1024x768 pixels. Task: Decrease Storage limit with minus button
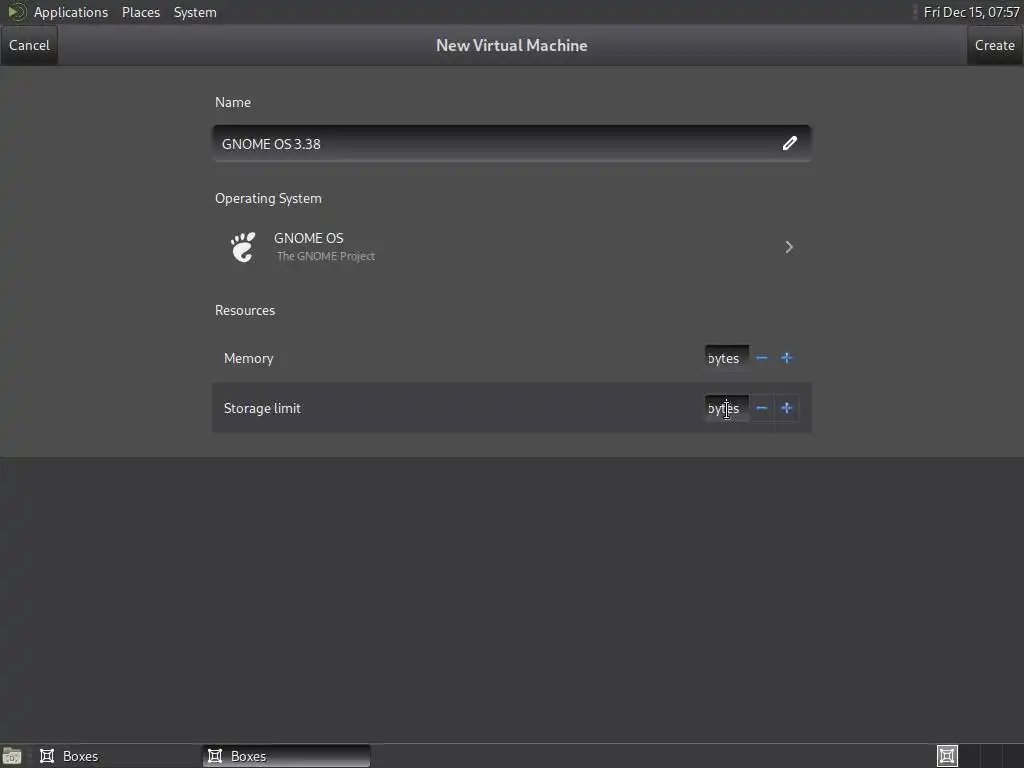[x=761, y=408]
